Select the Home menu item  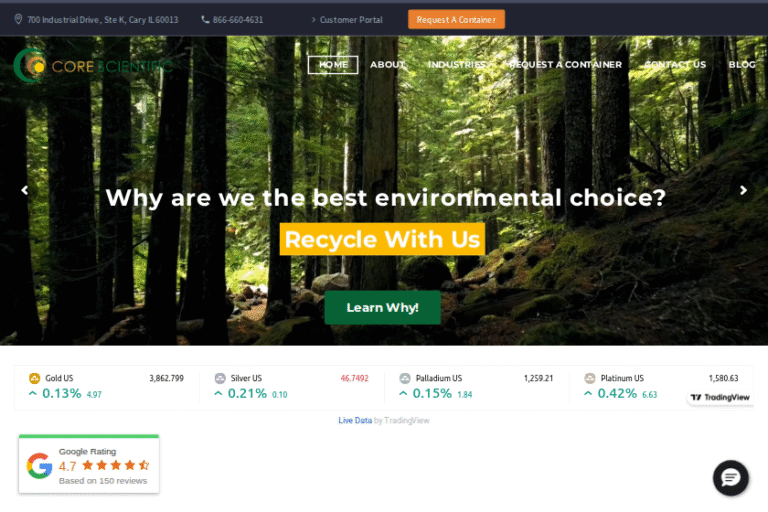pos(333,65)
